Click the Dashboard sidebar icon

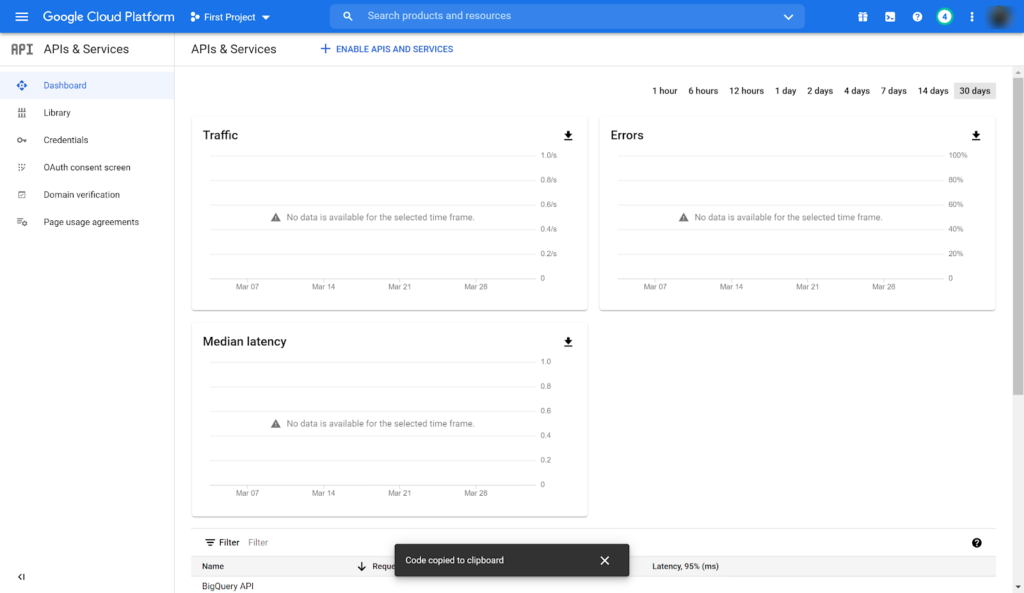click(x=22, y=86)
